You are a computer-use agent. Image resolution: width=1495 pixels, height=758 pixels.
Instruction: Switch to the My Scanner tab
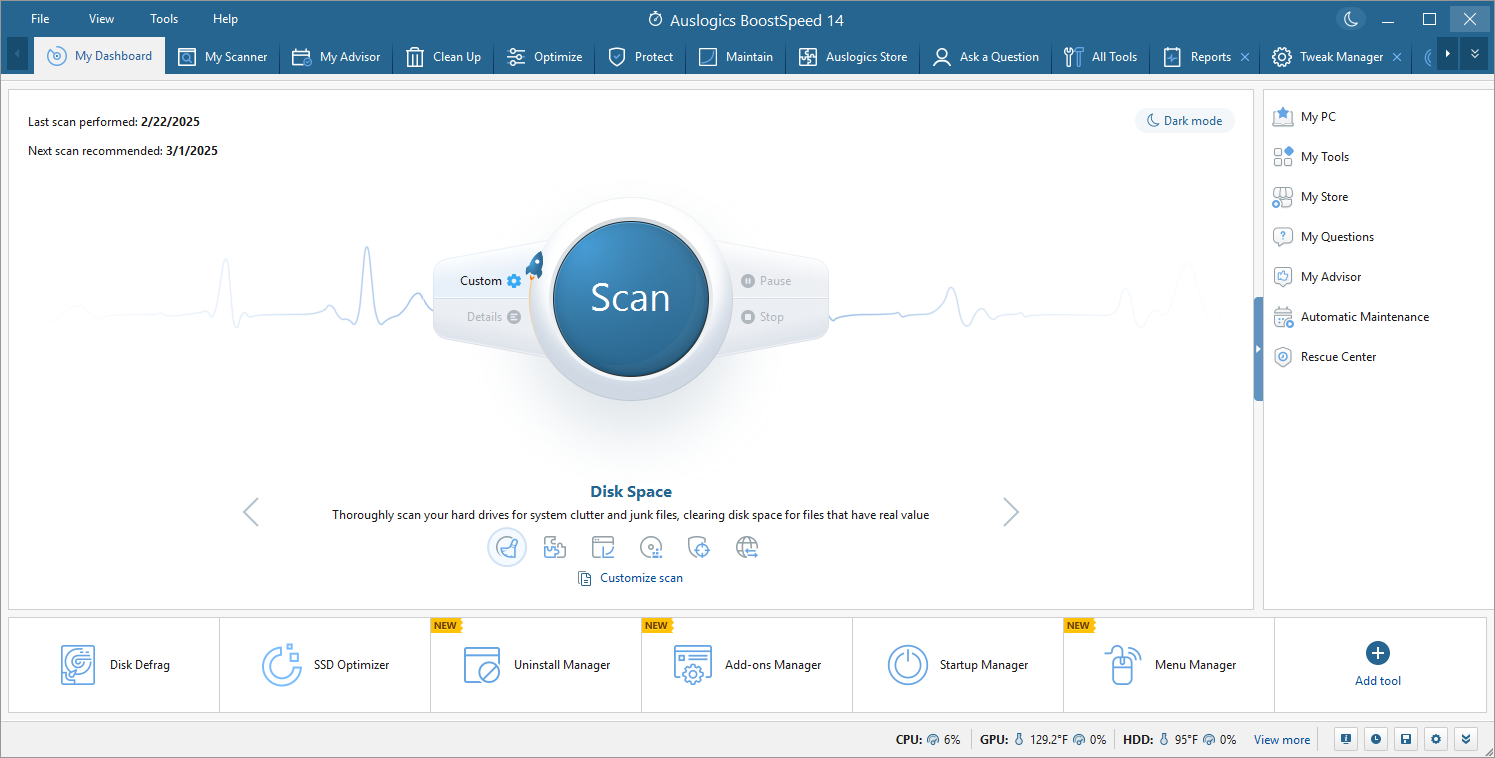coord(223,57)
